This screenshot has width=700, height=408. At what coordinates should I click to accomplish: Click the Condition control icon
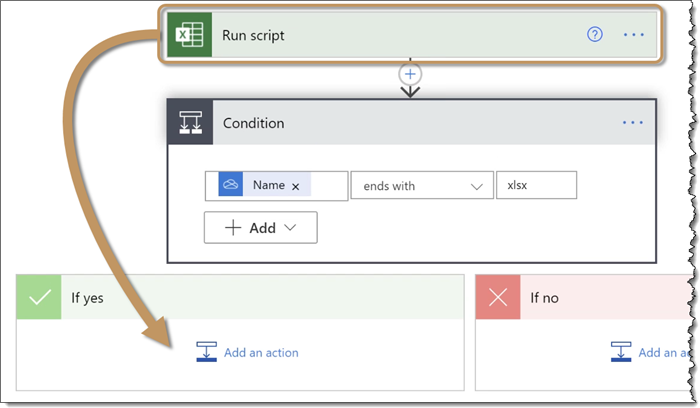tap(190, 123)
